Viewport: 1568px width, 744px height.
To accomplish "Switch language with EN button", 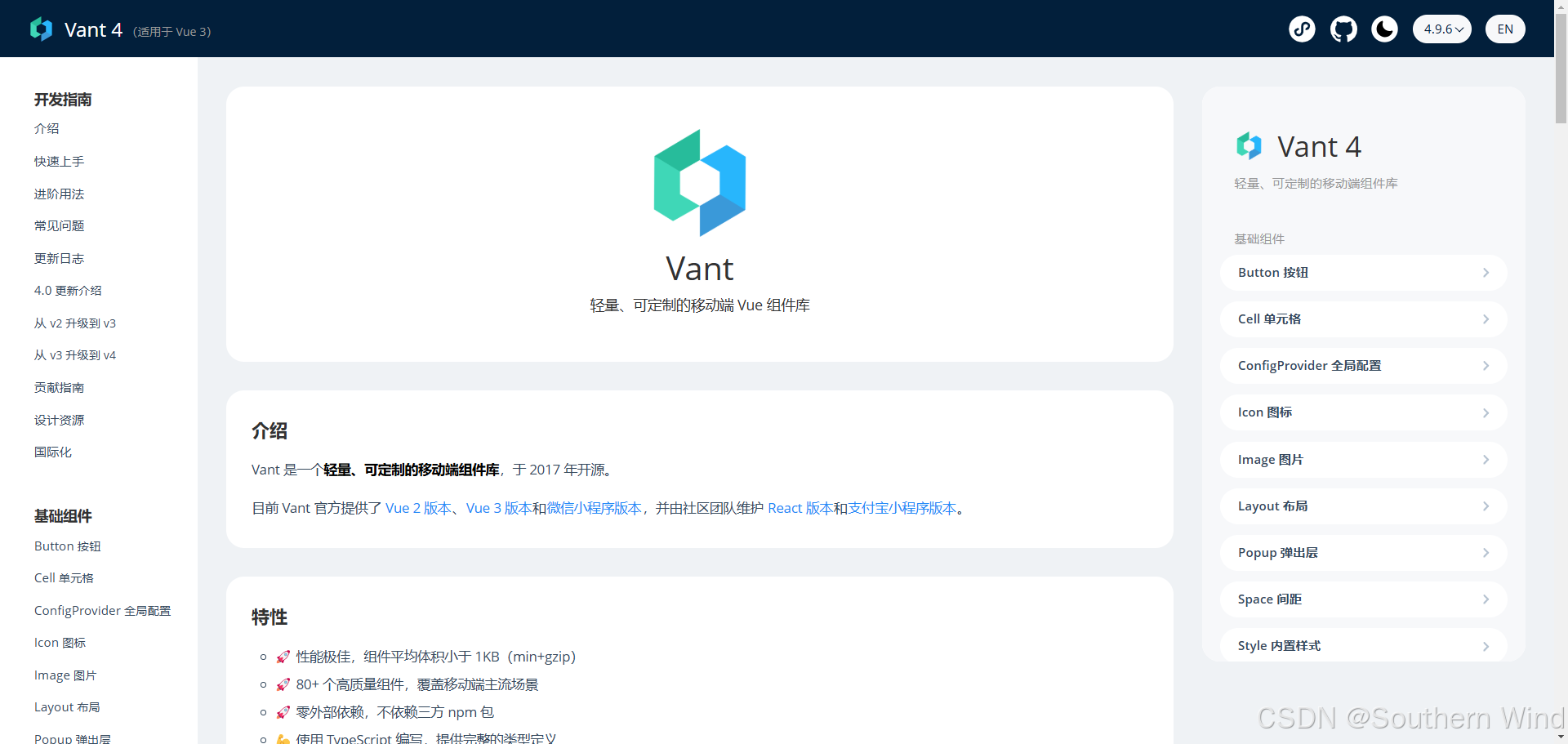I will [x=1505, y=29].
